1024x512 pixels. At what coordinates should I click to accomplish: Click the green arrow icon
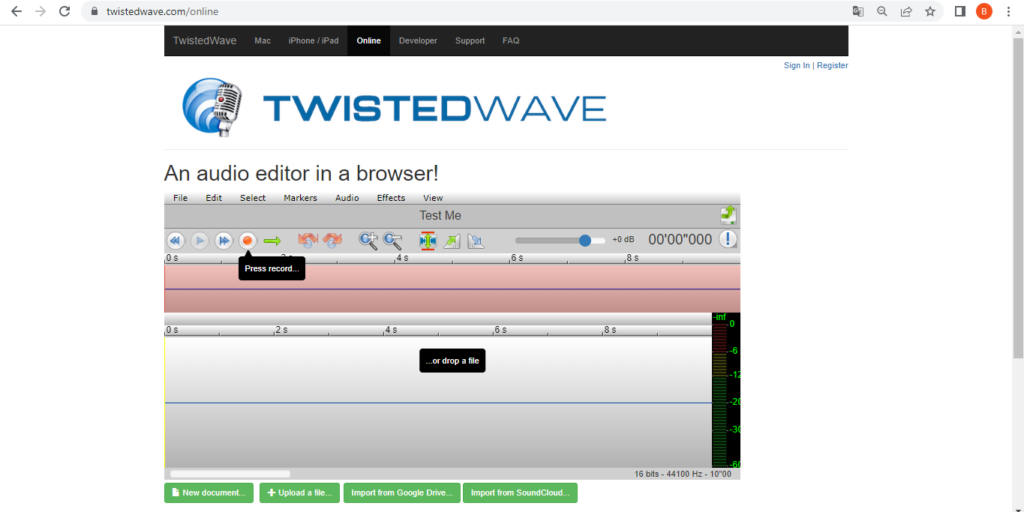pyautogui.click(x=272, y=240)
